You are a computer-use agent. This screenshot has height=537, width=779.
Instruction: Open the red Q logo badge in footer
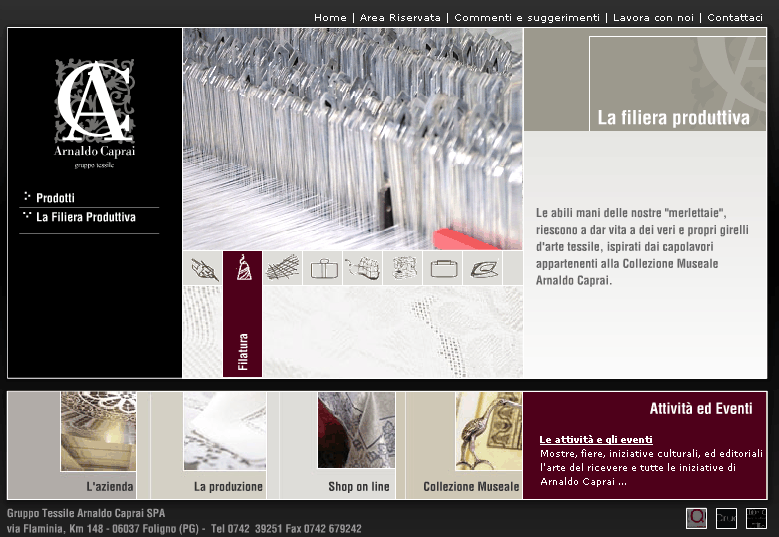coord(697,519)
